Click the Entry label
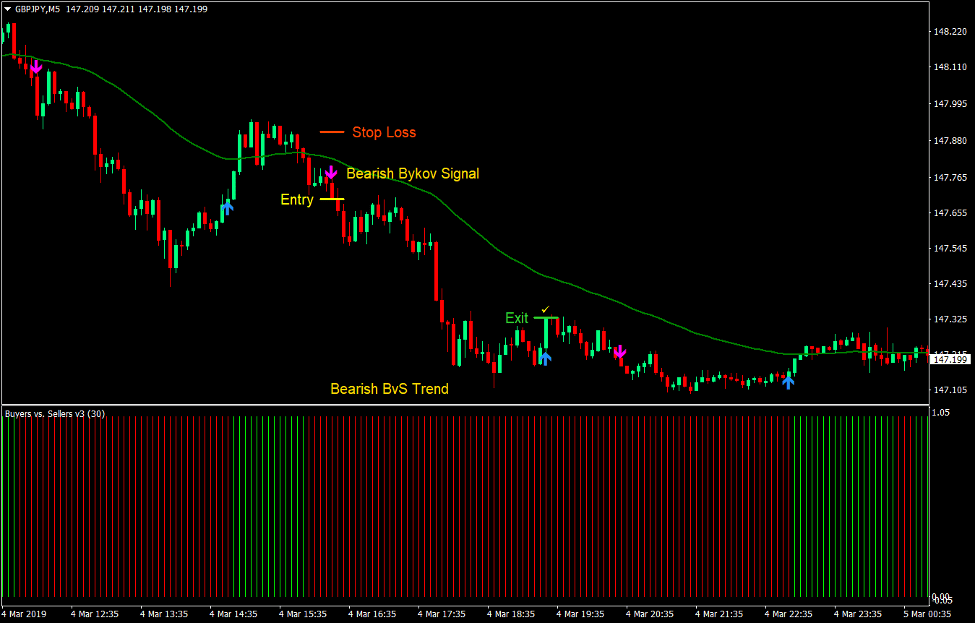This screenshot has width=977, height=625. click(x=297, y=199)
